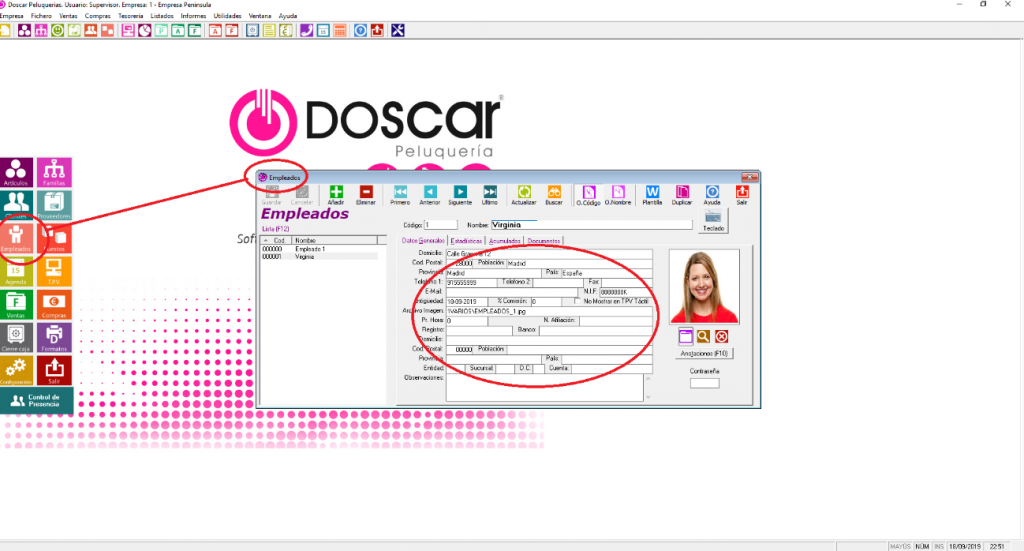This screenshot has width=1024, height=551.
Task: Open Ayuda in the Empleados toolbar
Action: 712,195
